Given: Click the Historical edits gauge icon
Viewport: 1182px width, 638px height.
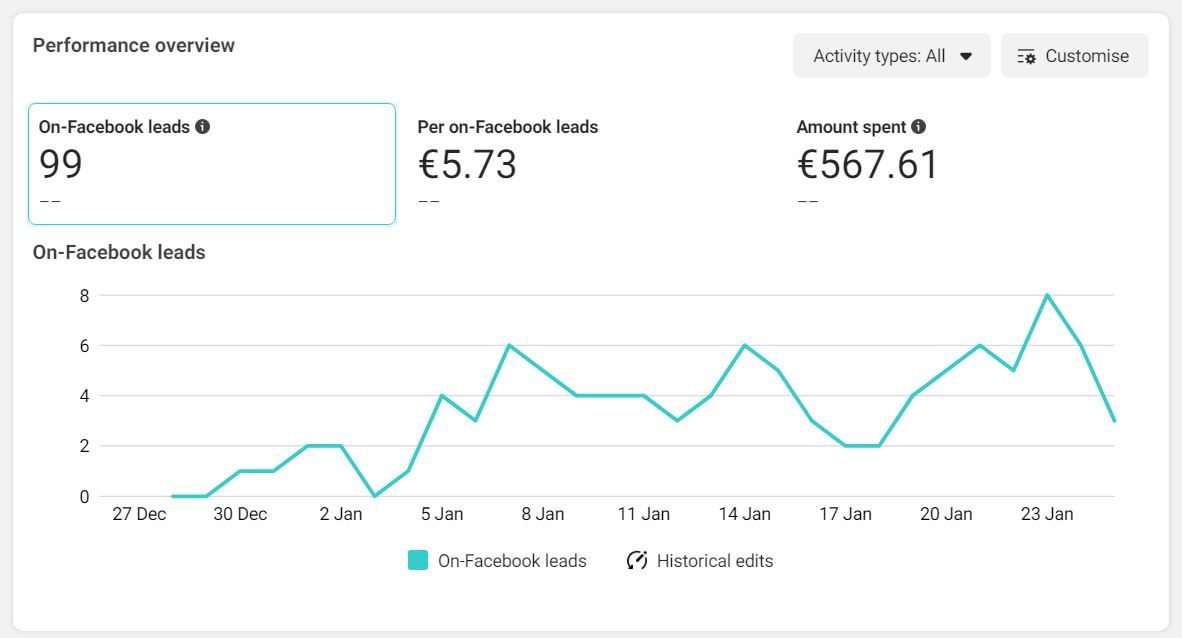Looking at the screenshot, I should 637,561.
